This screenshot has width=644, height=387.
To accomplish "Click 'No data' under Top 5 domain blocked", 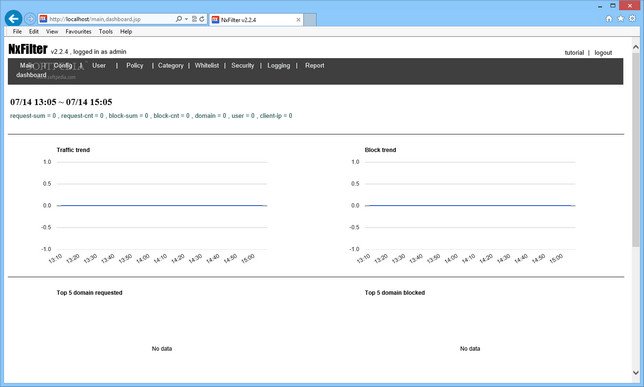I will point(470,348).
